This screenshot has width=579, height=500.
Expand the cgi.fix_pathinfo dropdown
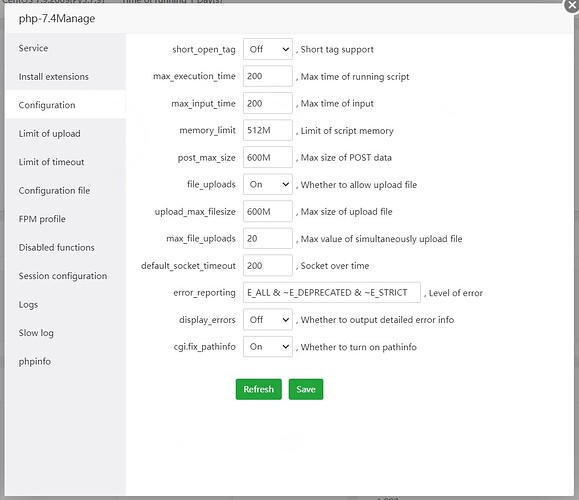pos(268,346)
